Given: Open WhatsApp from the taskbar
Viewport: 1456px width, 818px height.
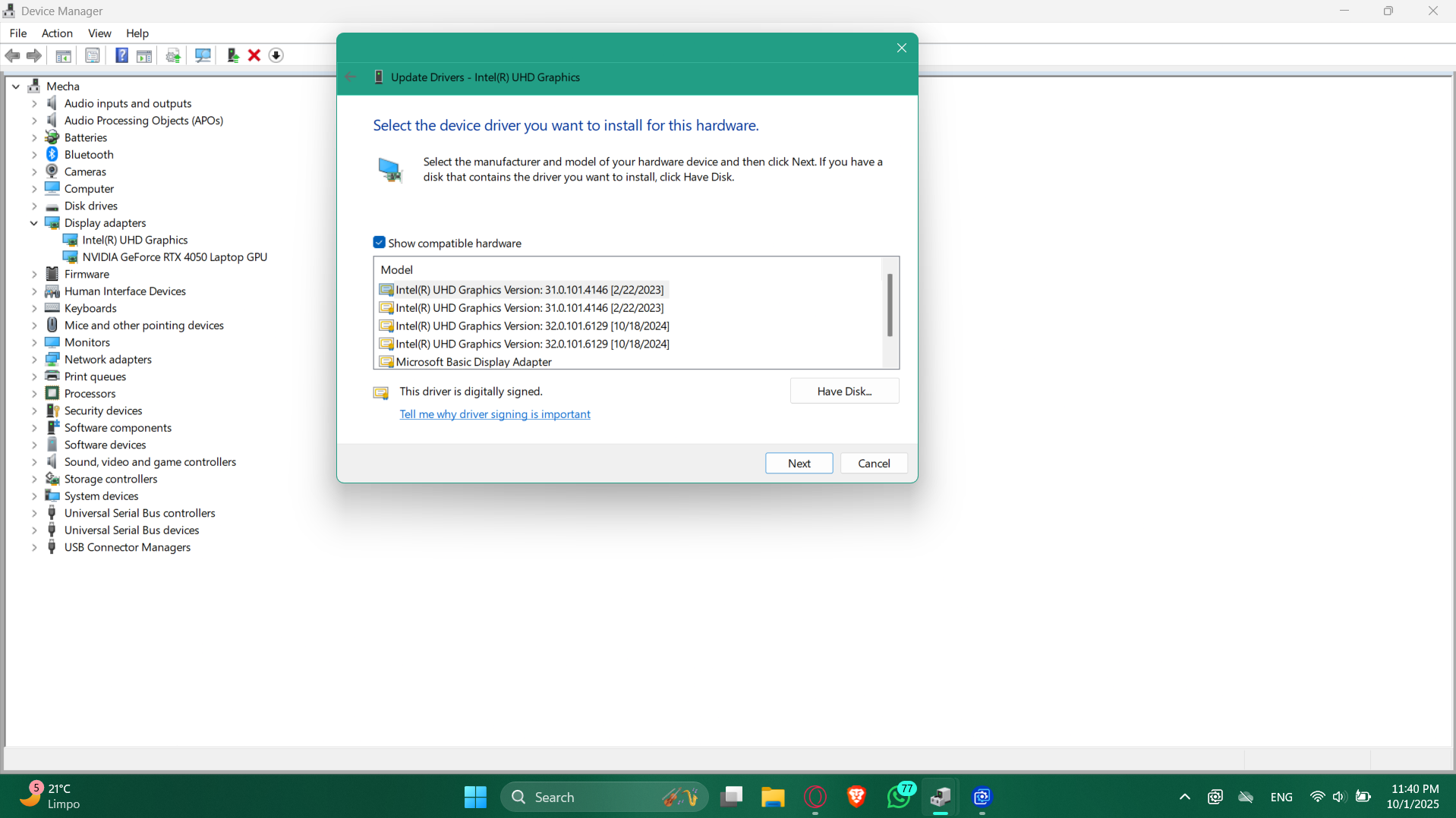Looking at the screenshot, I should pyautogui.click(x=899, y=797).
